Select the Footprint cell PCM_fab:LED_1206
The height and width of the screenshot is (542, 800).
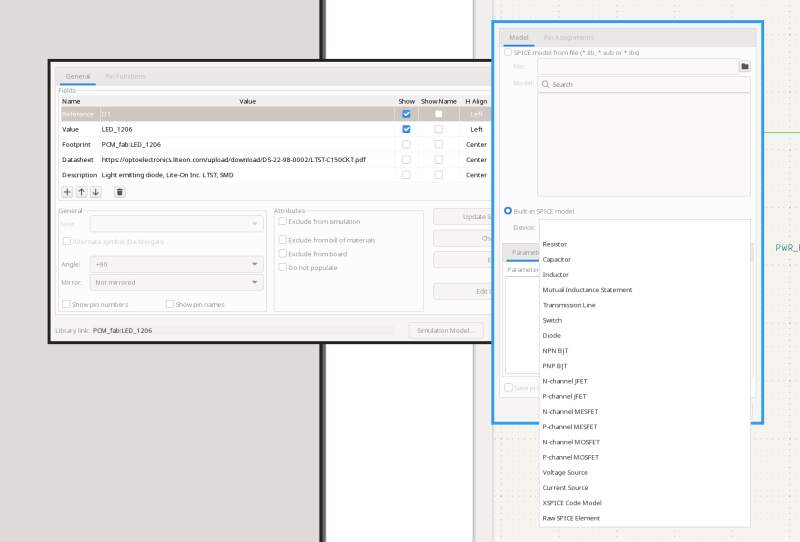point(247,144)
